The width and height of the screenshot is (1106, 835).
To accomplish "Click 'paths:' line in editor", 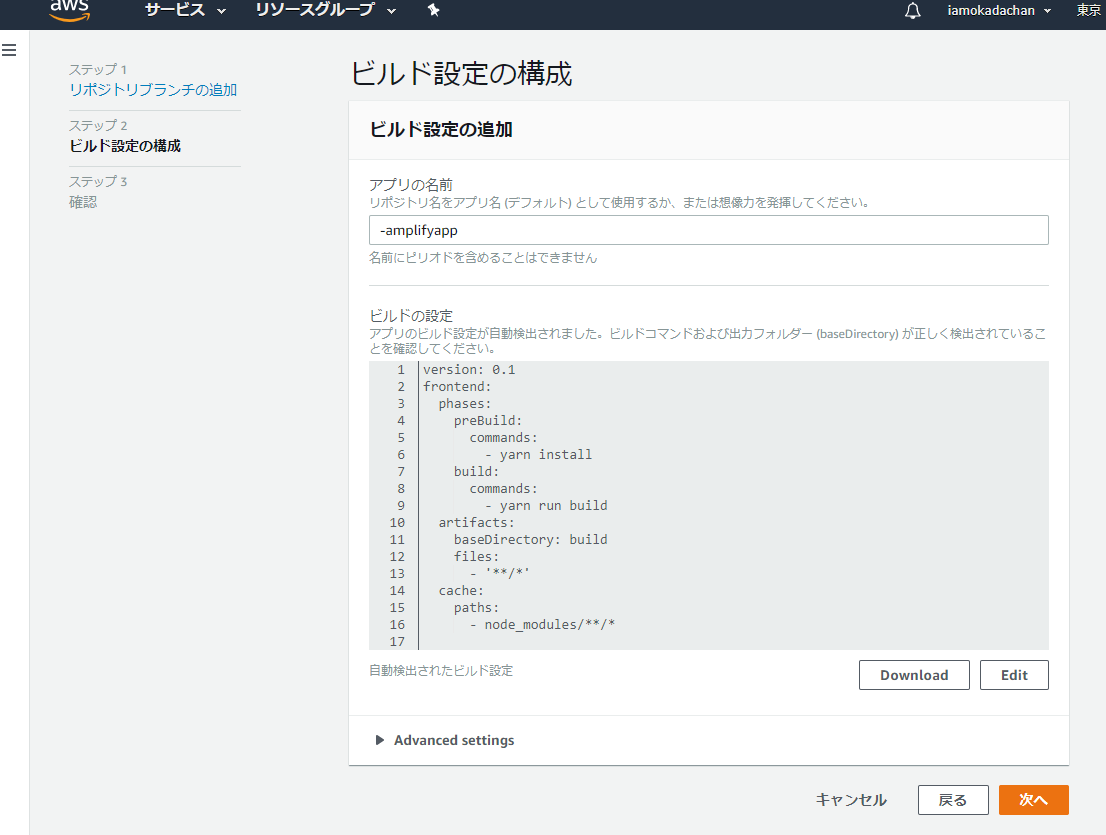I will 476,607.
